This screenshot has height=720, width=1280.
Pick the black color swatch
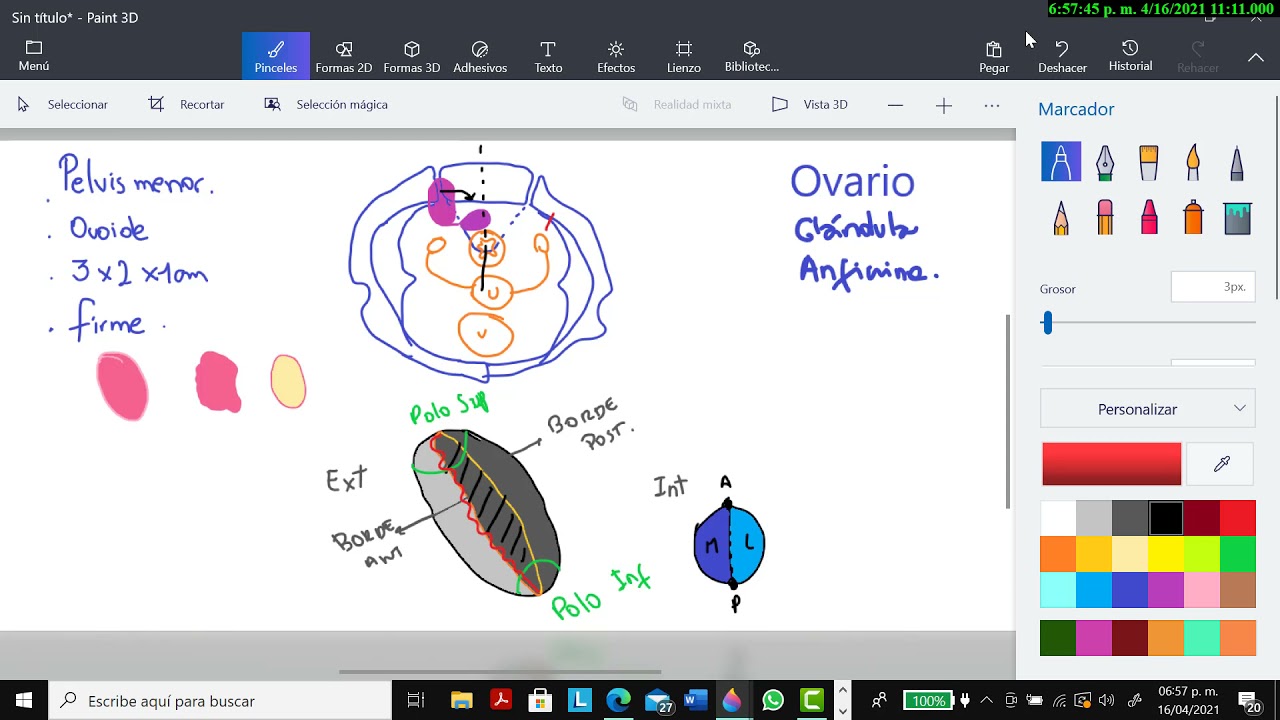click(x=1166, y=518)
